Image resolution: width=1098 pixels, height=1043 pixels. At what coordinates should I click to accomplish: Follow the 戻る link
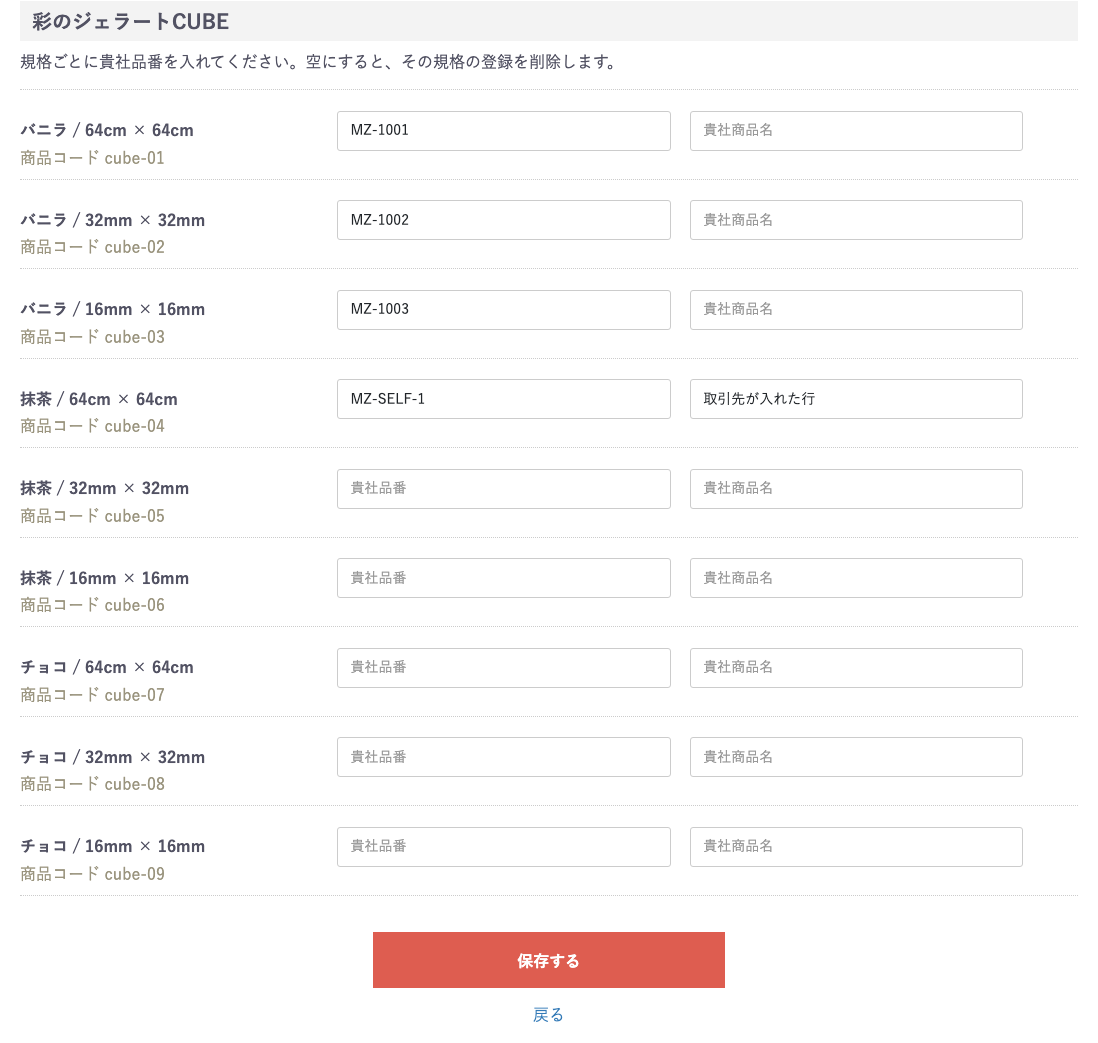[548, 1014]
